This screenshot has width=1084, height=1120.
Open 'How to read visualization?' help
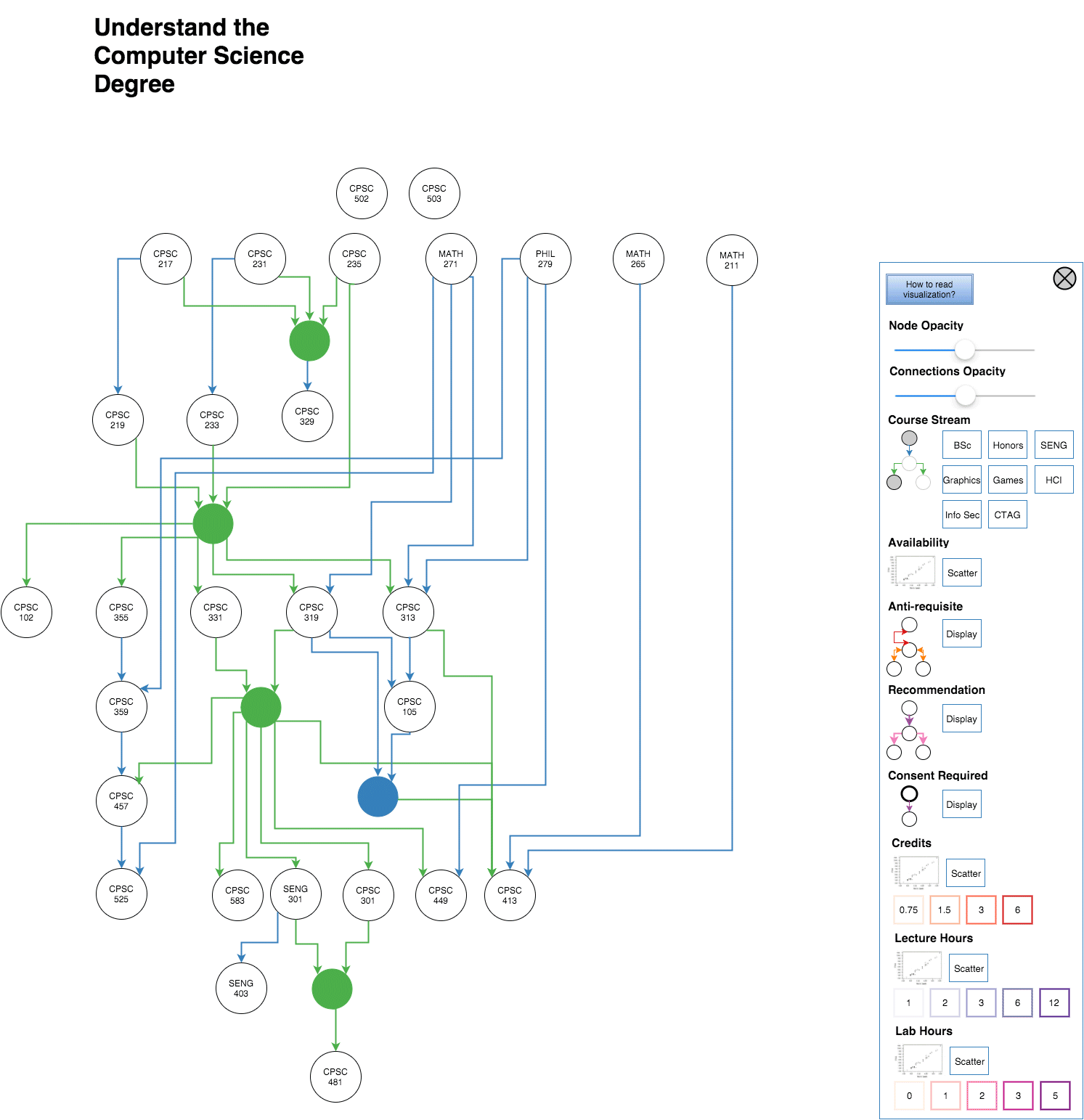[929, 290]
